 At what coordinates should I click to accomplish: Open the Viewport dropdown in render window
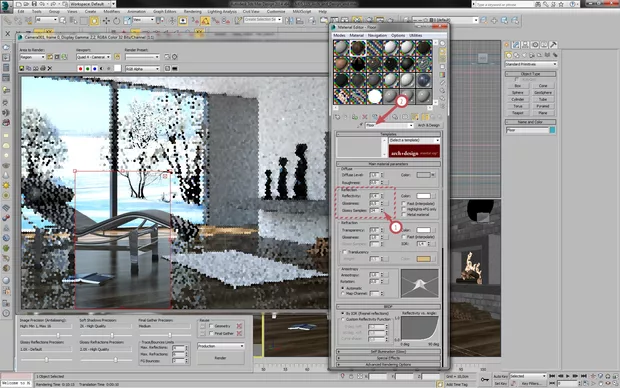(93, 57)
